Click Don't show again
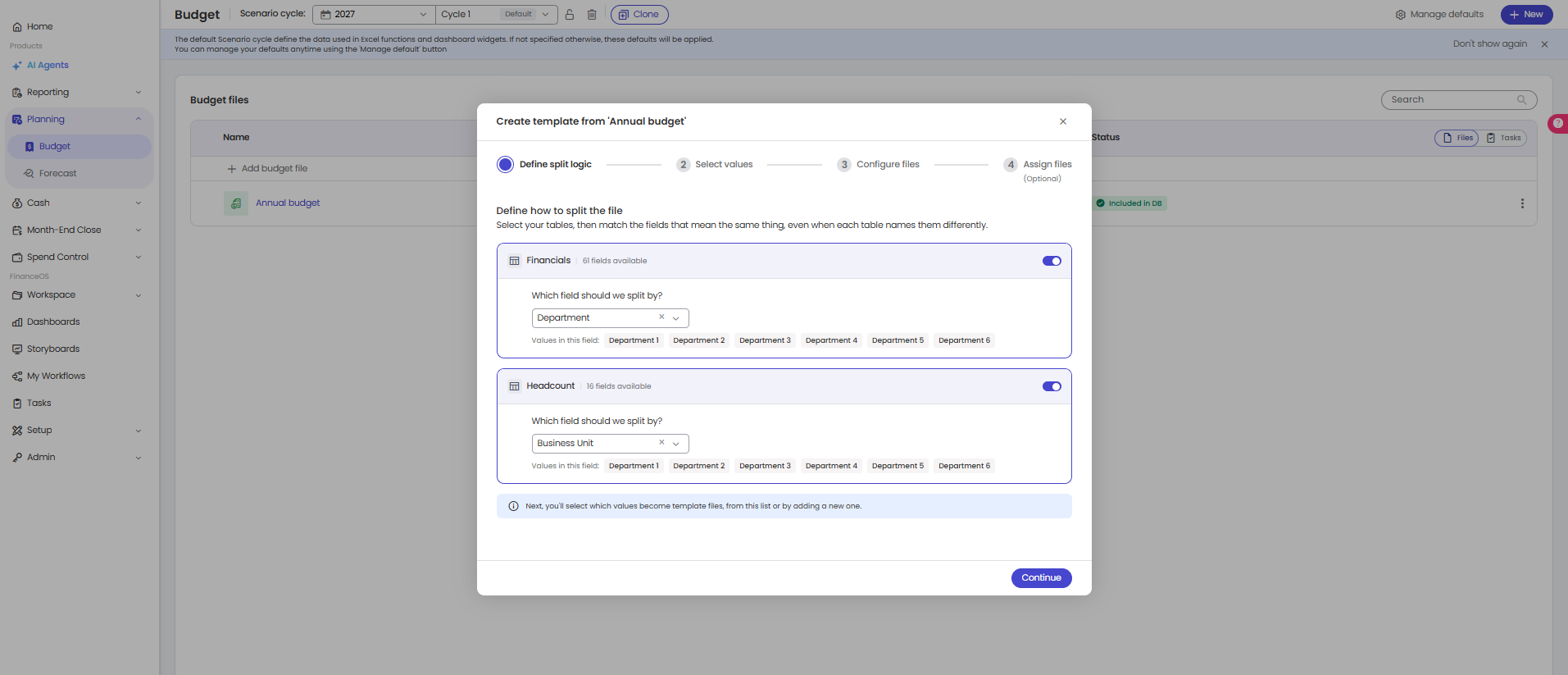 (1489, 44)
